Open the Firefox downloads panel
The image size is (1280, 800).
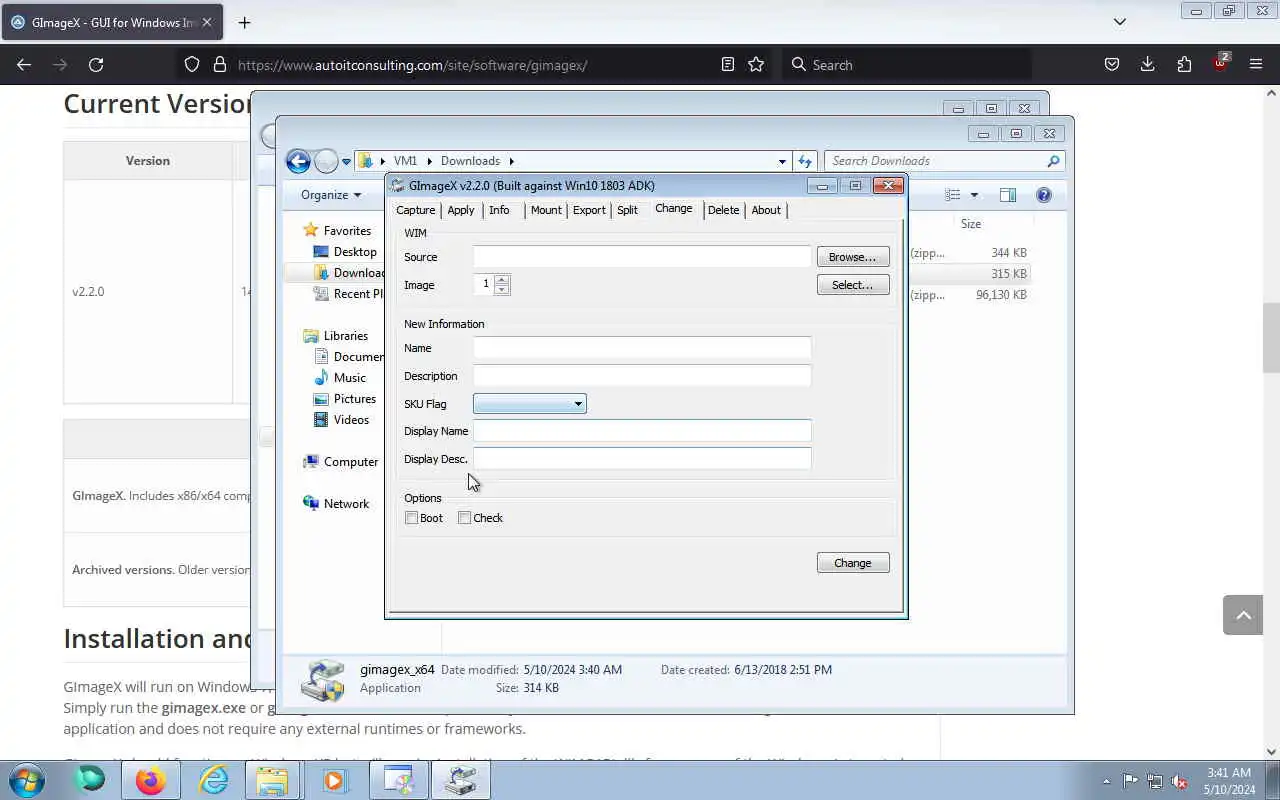1148,65
